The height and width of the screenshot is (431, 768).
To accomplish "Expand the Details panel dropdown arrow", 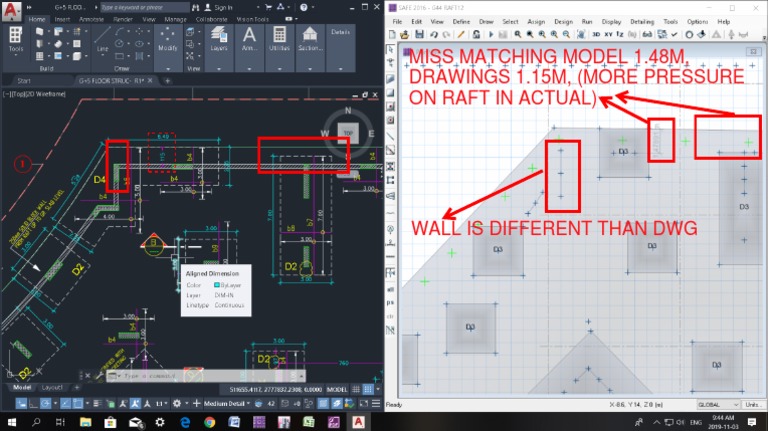I will point(340,69).
